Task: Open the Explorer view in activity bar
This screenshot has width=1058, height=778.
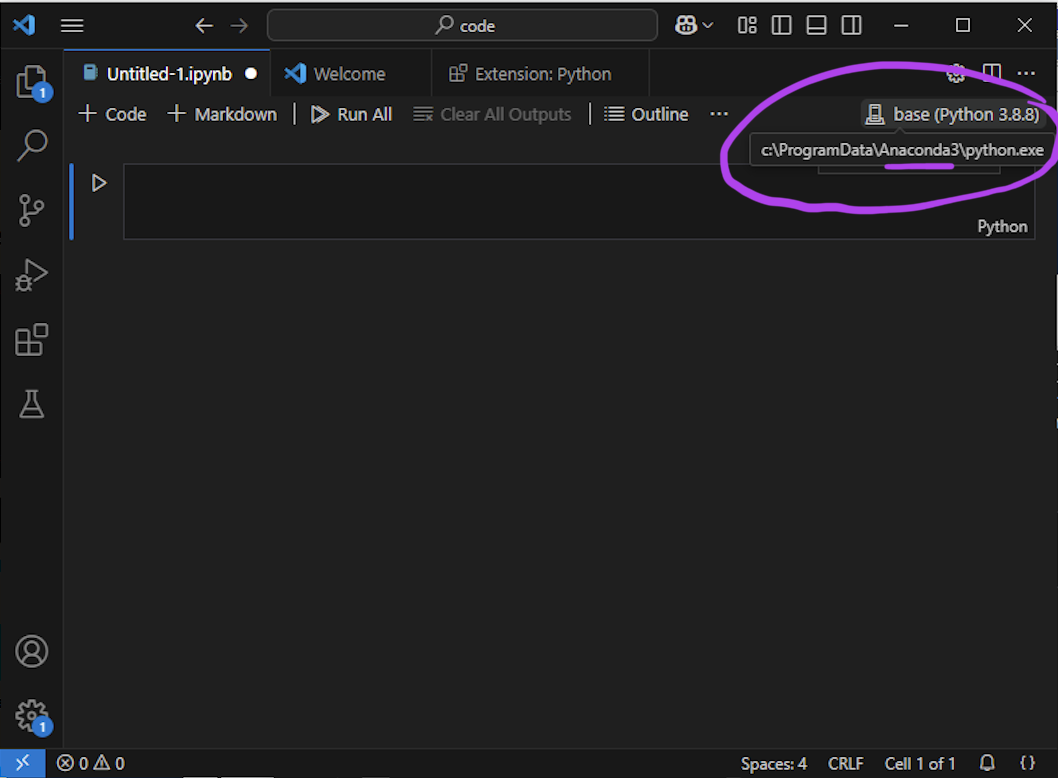Action: tap(32, 82)
